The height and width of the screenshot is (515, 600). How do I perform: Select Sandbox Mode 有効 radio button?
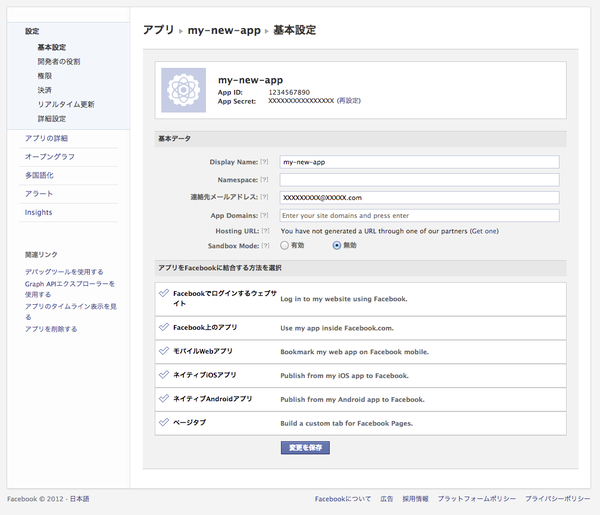[284, 245]
